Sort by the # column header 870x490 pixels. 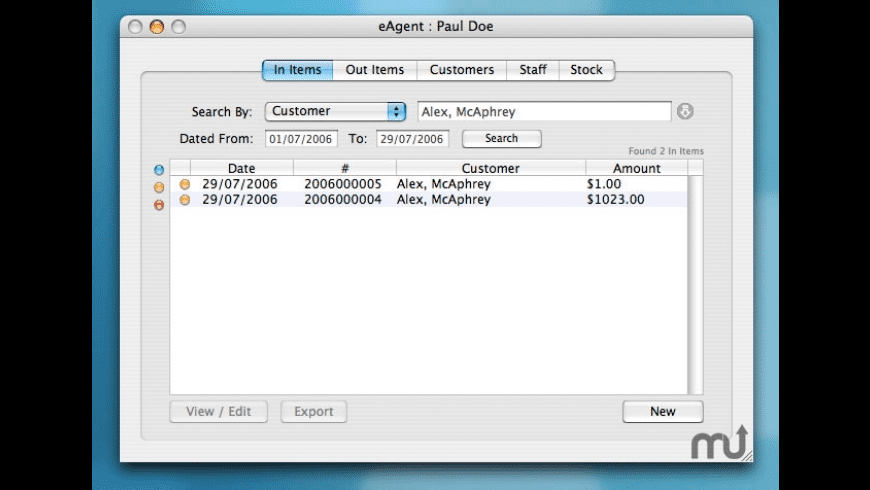(x=345, y=168)
